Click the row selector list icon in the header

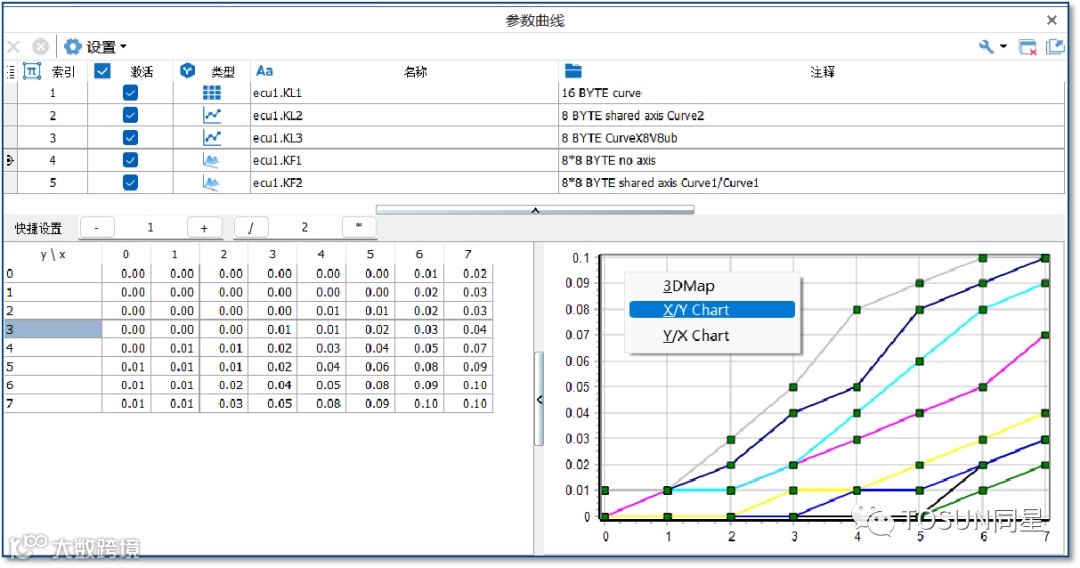click(10, 72)
